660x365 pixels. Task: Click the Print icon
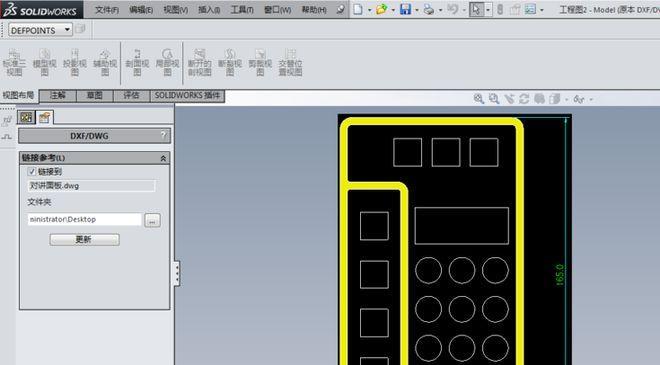tap(428, 9)
